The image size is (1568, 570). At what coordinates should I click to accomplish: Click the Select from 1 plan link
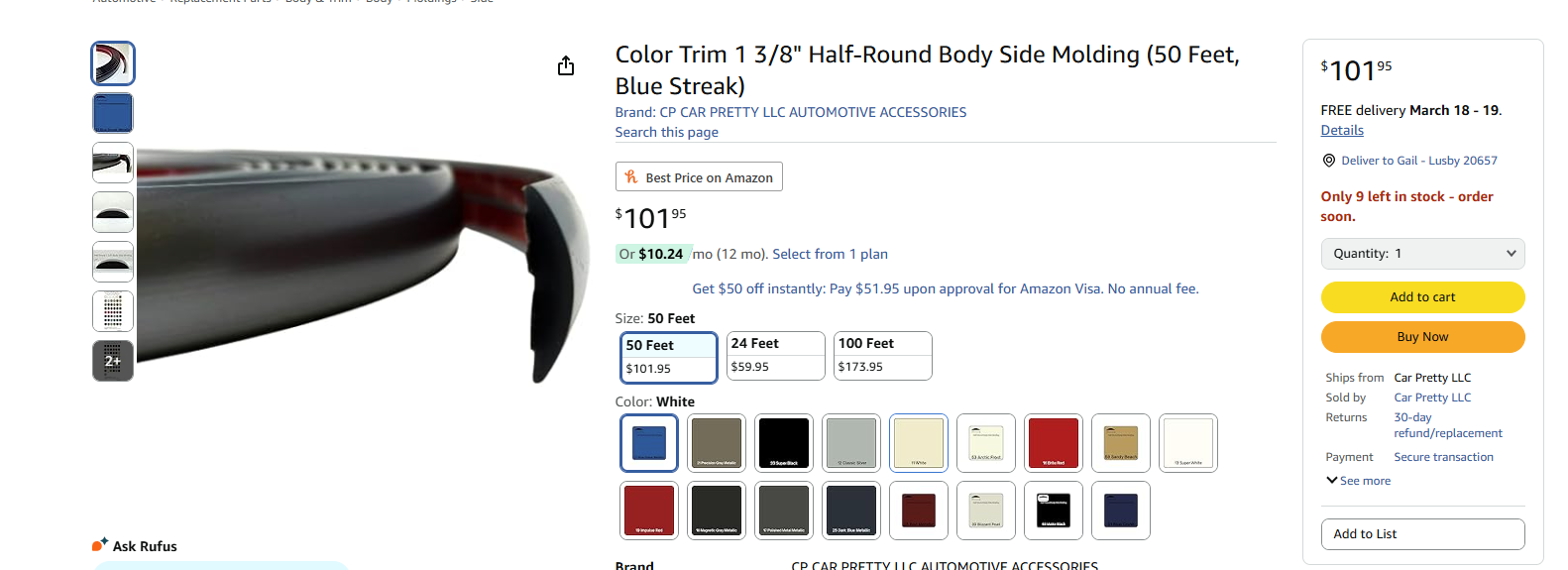pyautogui.click(x=830, y=255)
